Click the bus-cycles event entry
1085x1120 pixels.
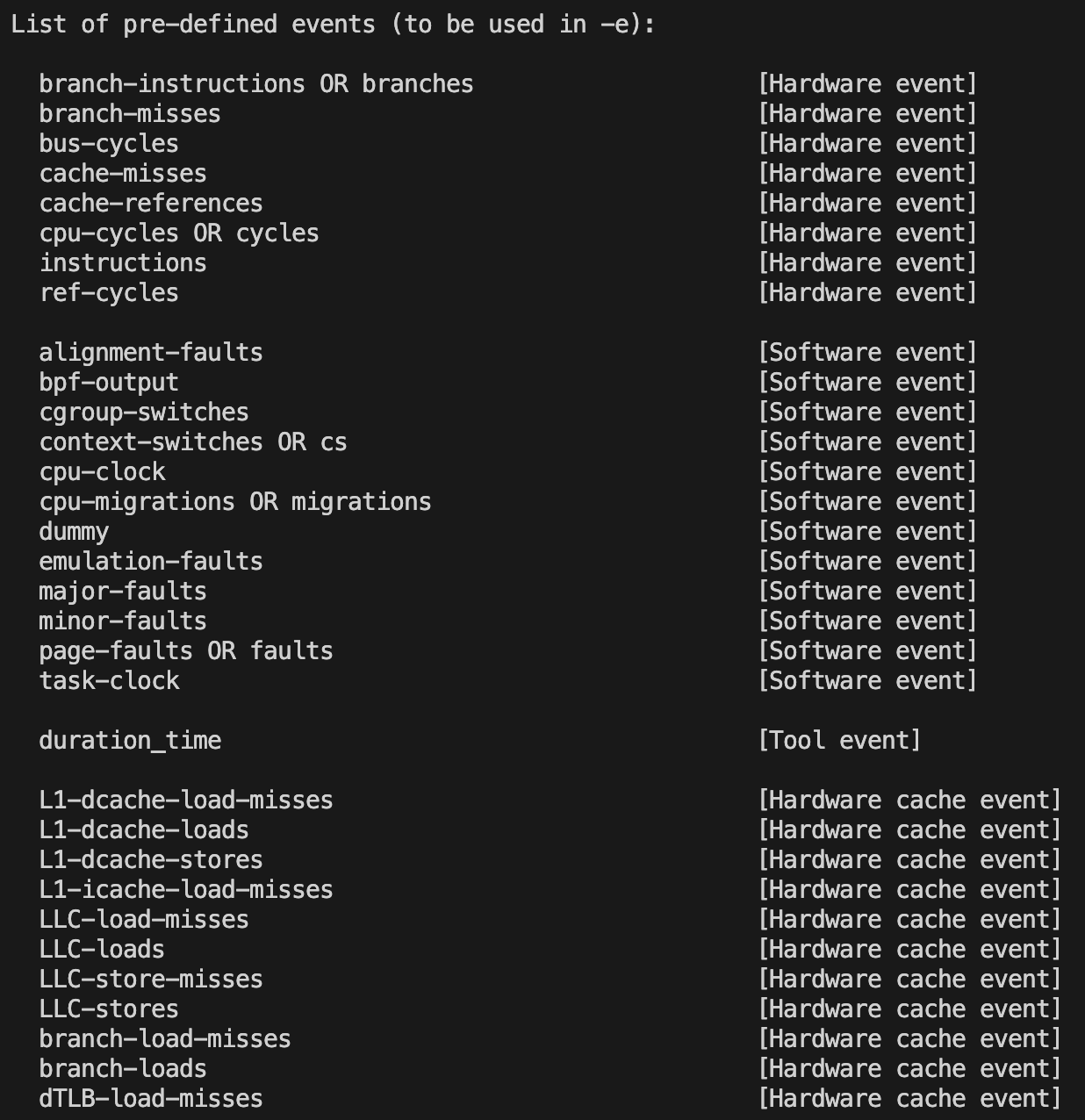[x=108, y=144]
